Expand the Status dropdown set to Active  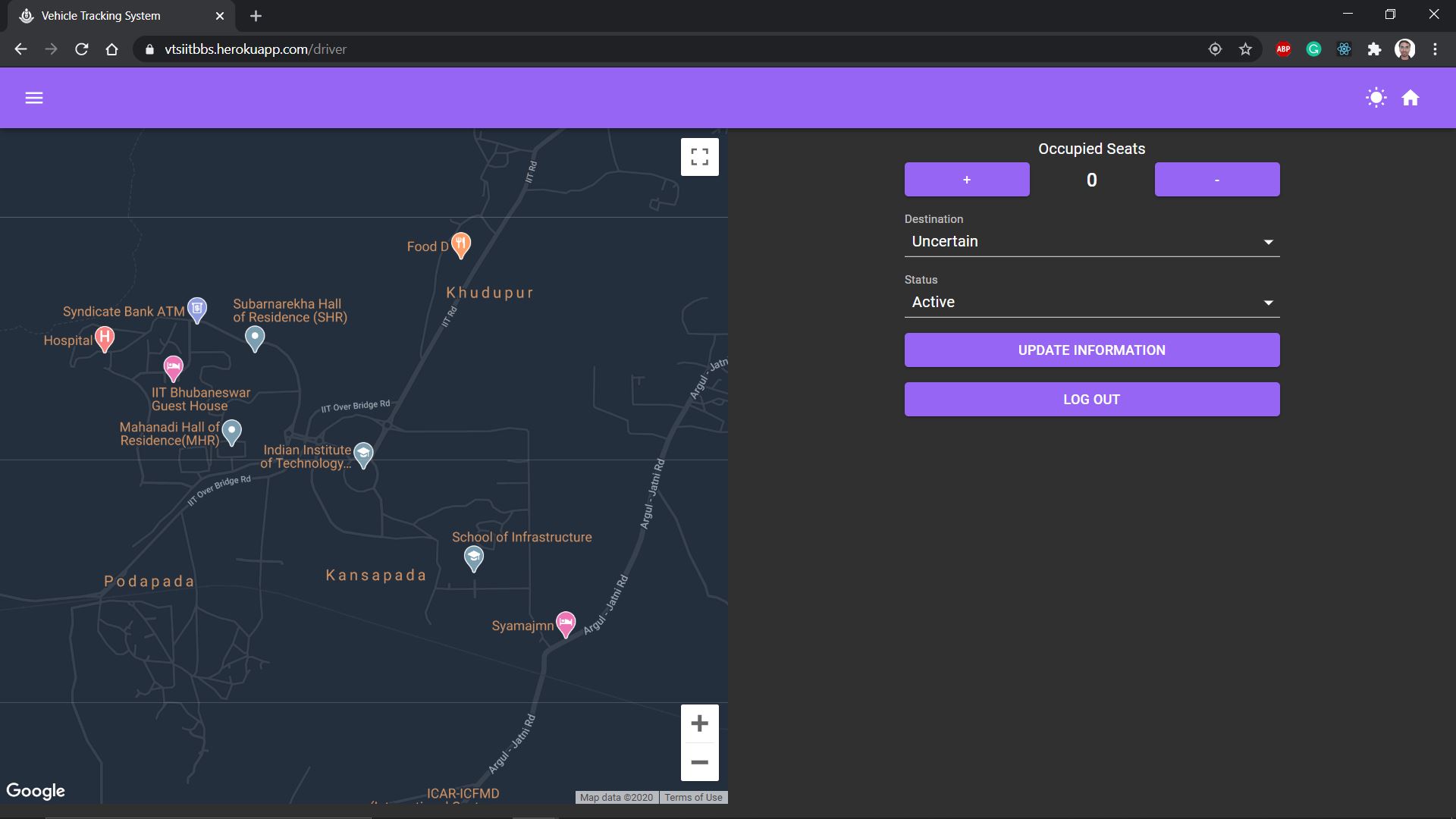pyautogui.click(x=1091, y=303)
